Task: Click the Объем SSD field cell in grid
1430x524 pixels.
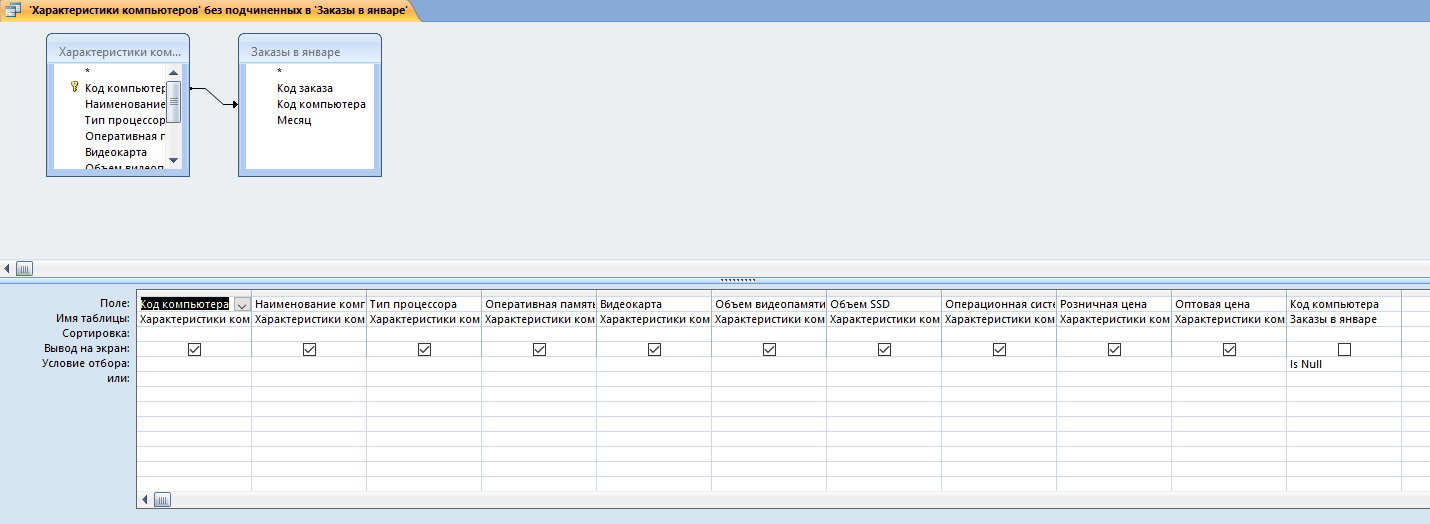Action: click(884, 304)
